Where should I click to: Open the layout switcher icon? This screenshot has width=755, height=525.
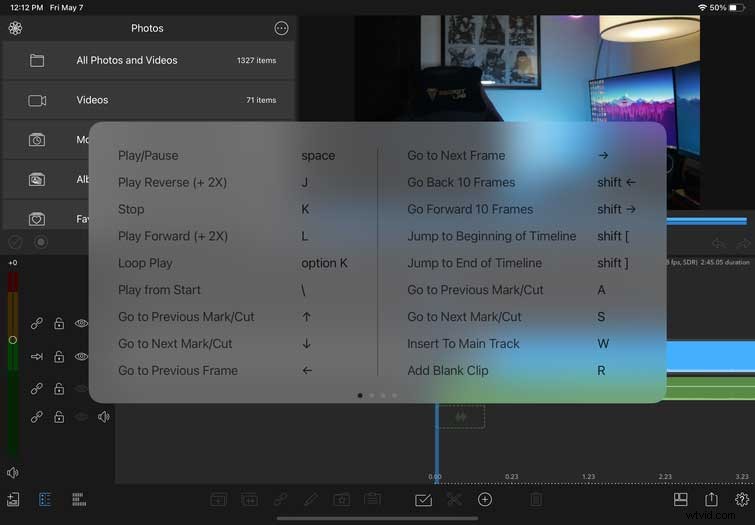[680, 499]
